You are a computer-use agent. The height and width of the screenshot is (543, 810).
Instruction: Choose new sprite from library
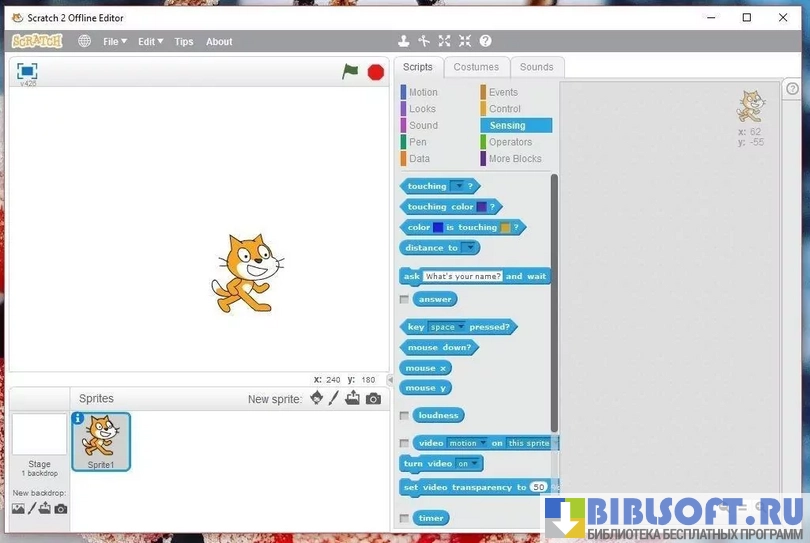[x=317, y=398]
